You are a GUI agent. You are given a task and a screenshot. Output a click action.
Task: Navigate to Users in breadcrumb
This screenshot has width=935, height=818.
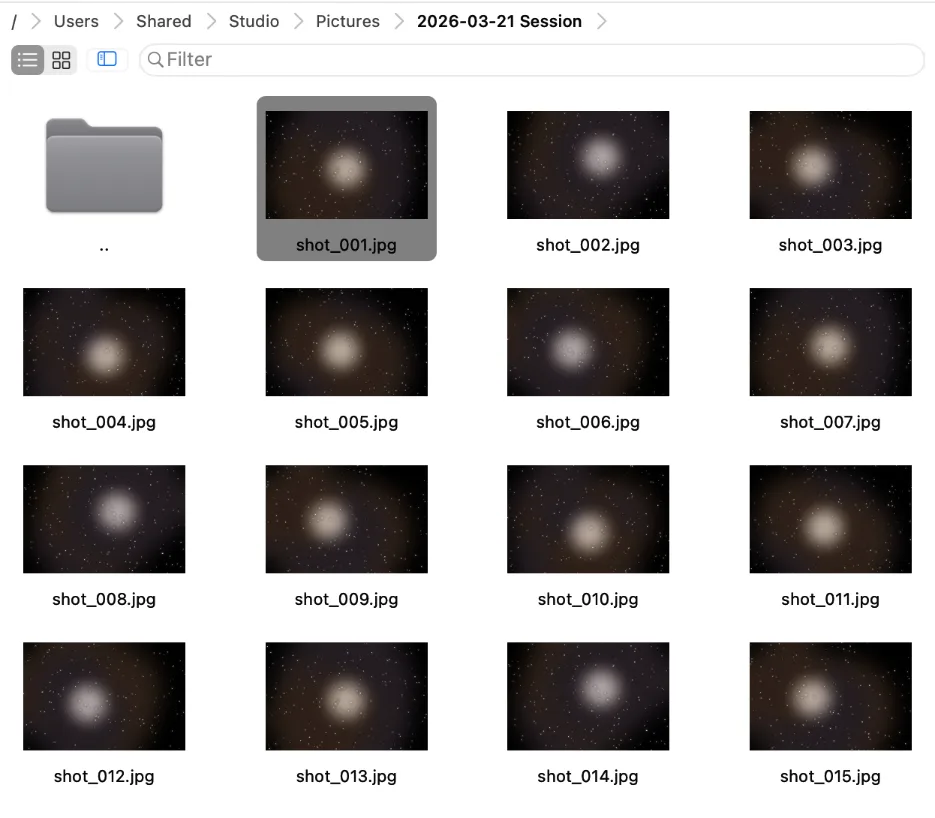(76, 21)
